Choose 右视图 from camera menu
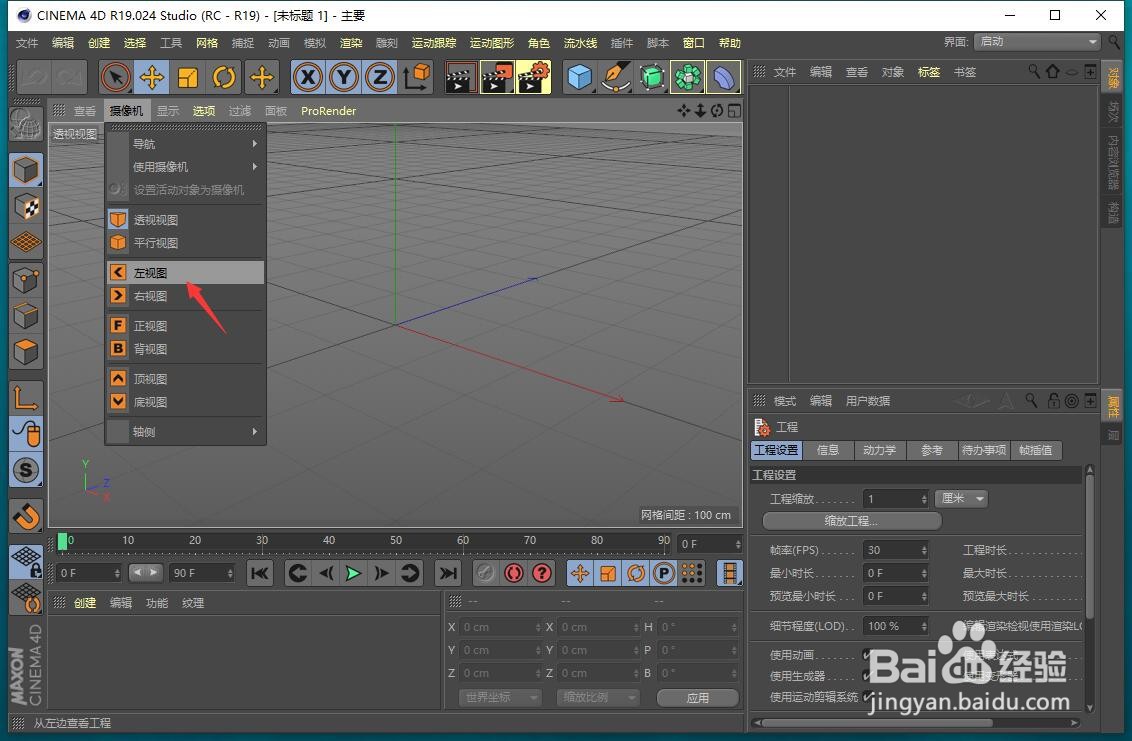 point(186,296)
